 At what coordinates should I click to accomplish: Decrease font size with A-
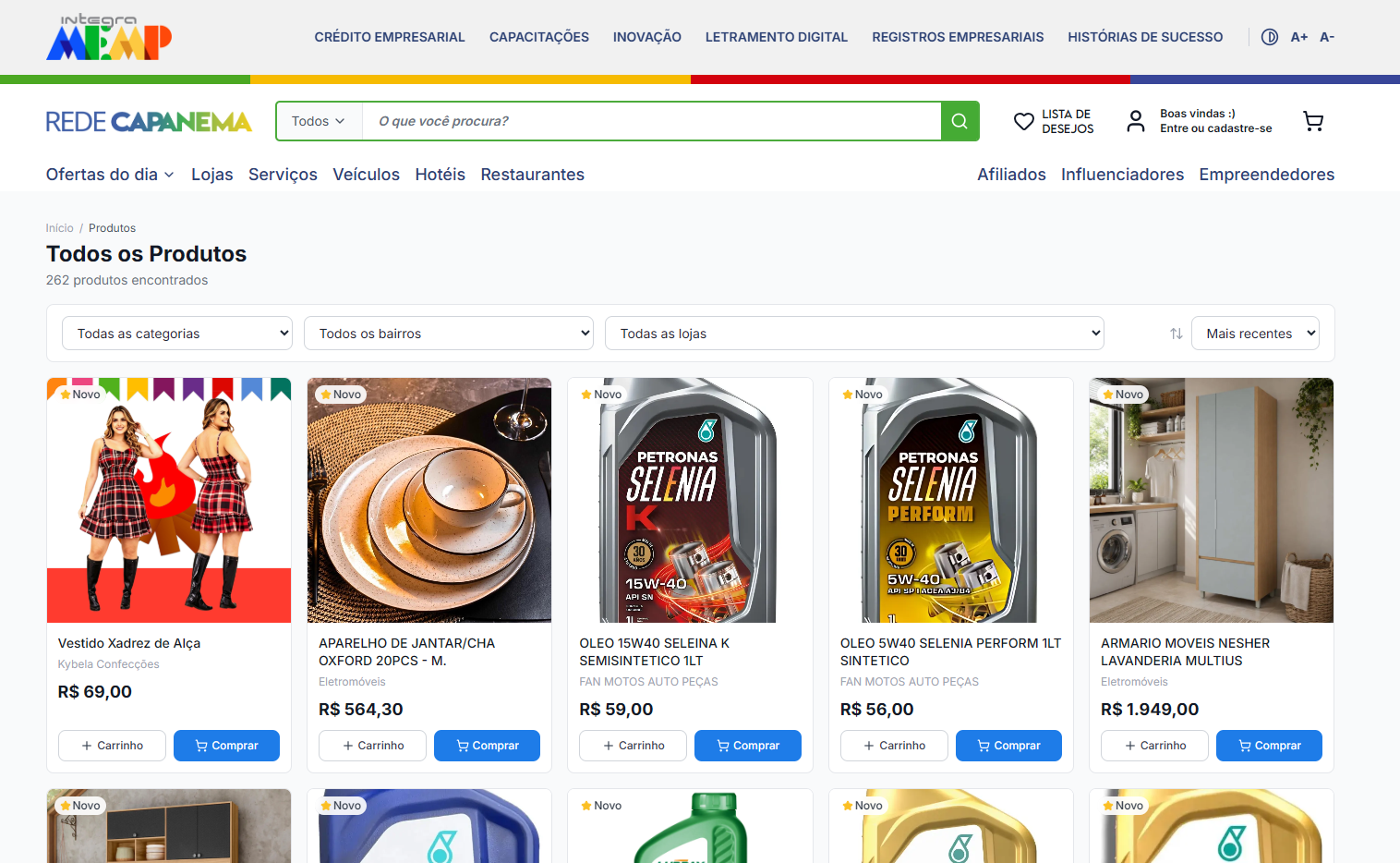point(1327,37)
